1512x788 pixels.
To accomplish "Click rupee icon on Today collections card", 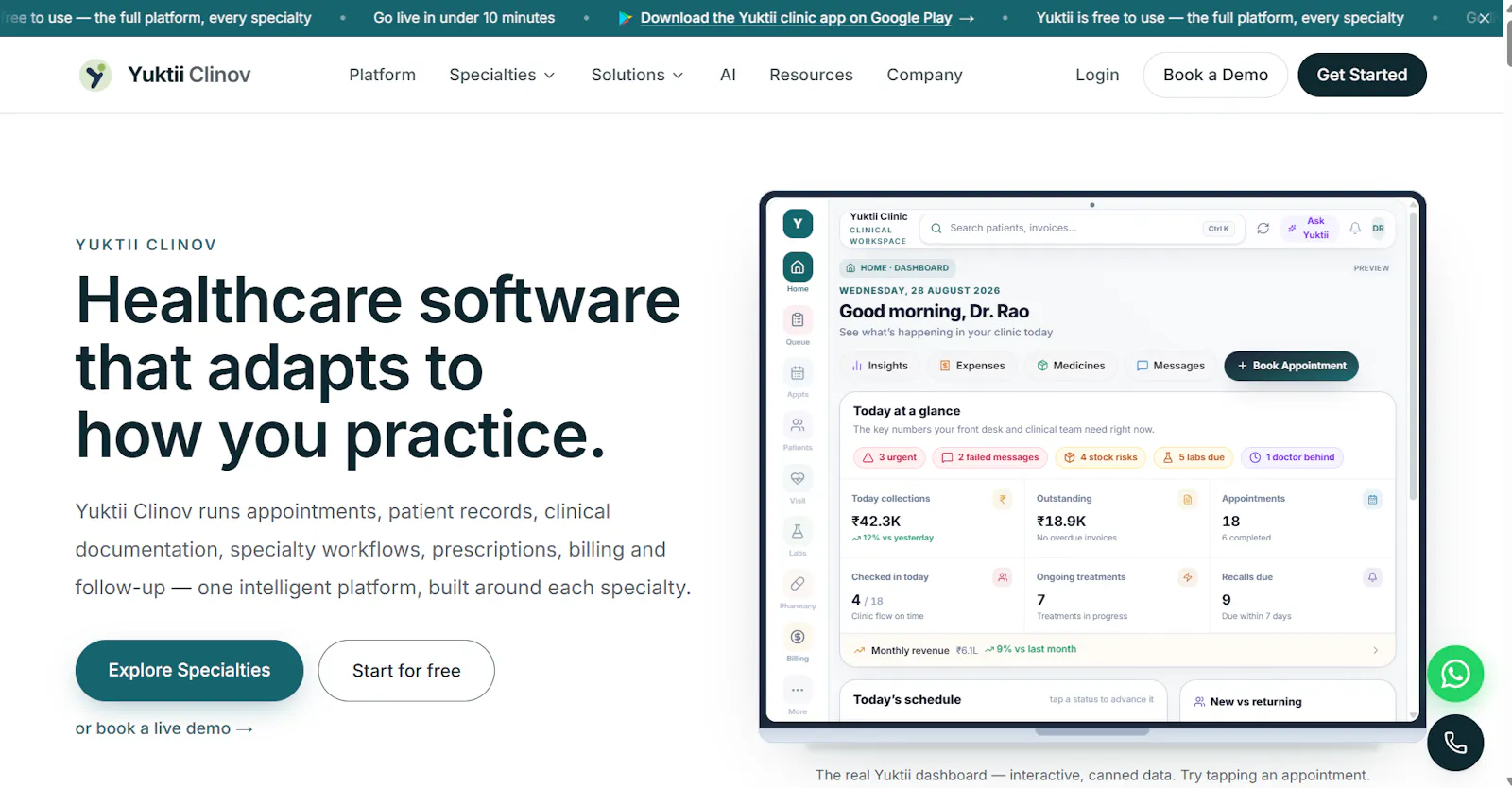I will [1003, 499].
